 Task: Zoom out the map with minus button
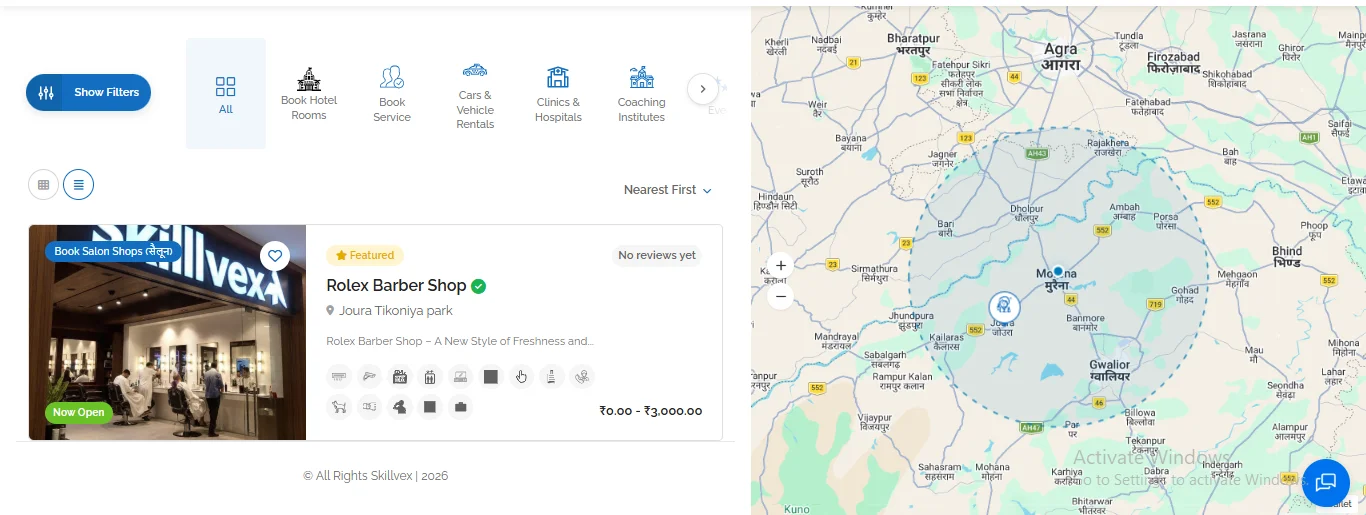click(x=781, y=296)
